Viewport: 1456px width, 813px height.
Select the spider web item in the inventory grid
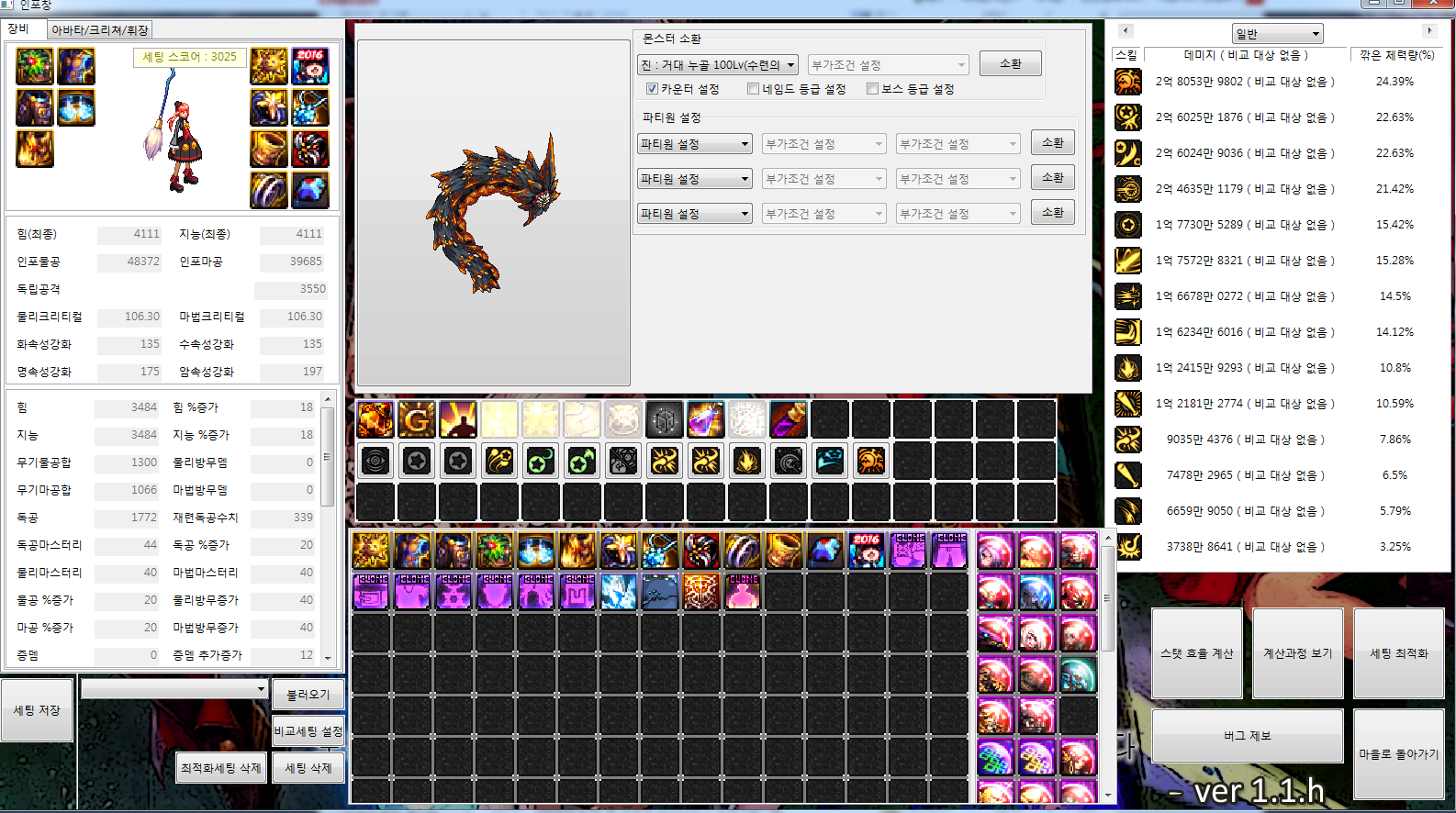click(x=701, y=592)
